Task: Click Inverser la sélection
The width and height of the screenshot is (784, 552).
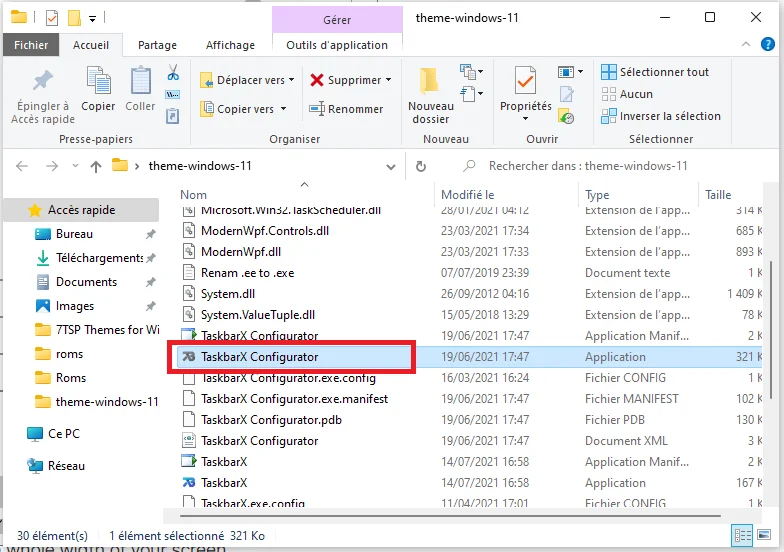Action: (661, 116)
